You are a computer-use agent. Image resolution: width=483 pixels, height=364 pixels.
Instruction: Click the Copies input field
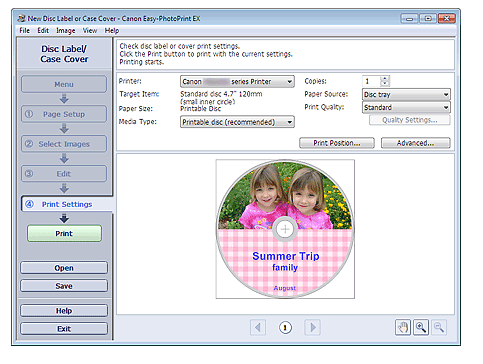371,81
